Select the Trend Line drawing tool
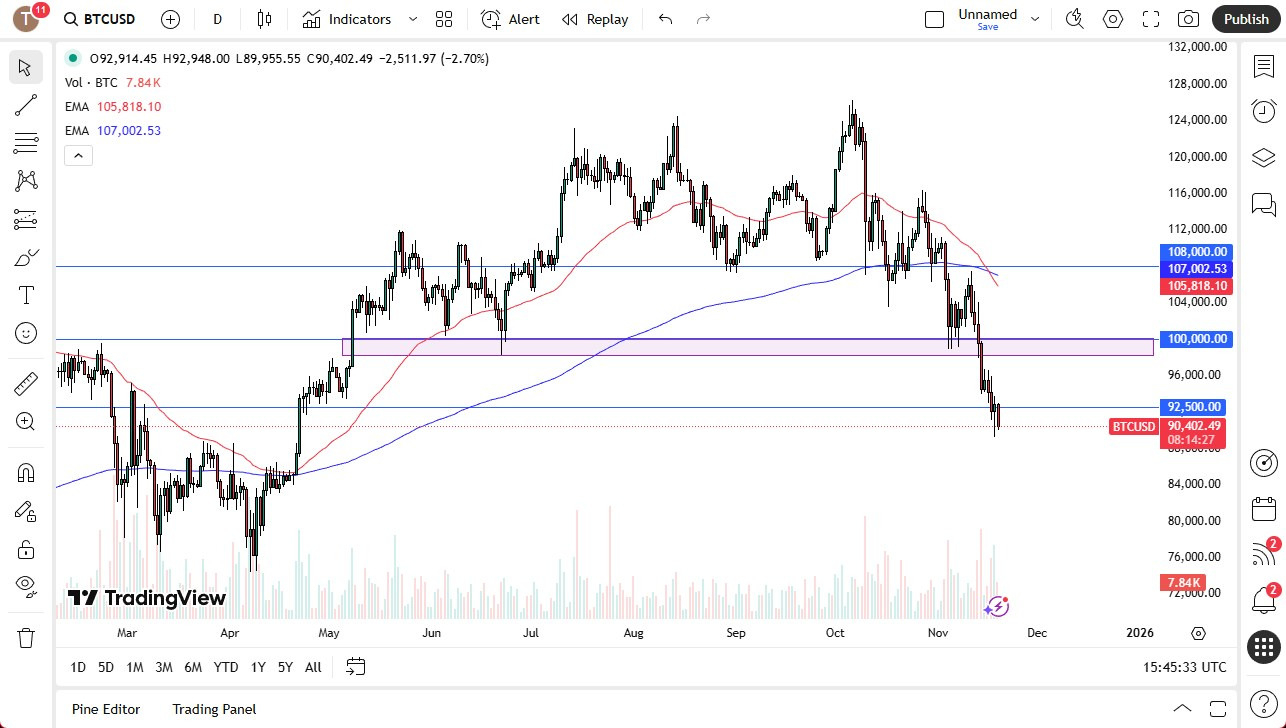The height and width of the screenshot is (728, 1286). pos(26,105)
